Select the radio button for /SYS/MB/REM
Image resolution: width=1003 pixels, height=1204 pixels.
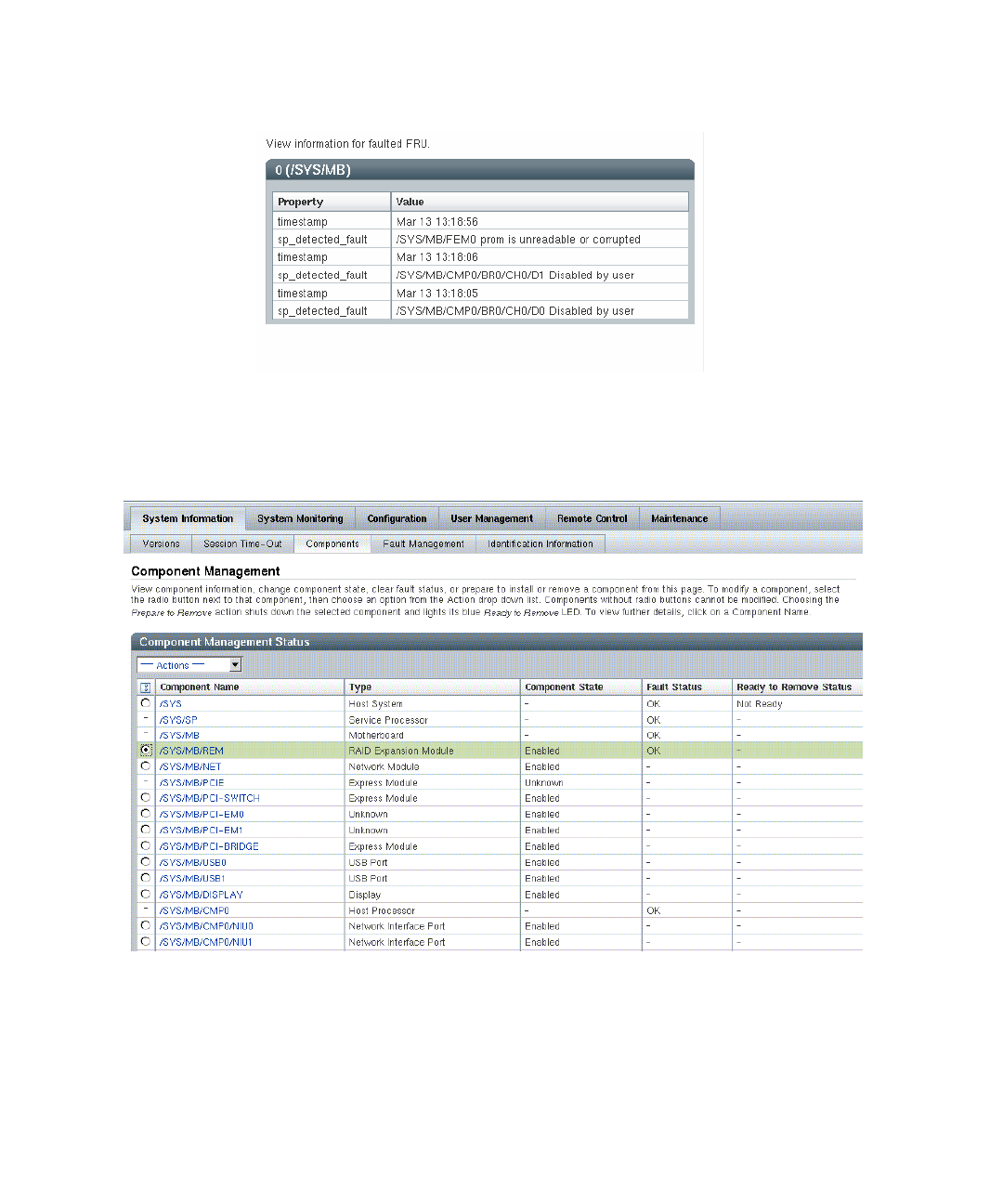pyautogui.click(x=145, y=750)
